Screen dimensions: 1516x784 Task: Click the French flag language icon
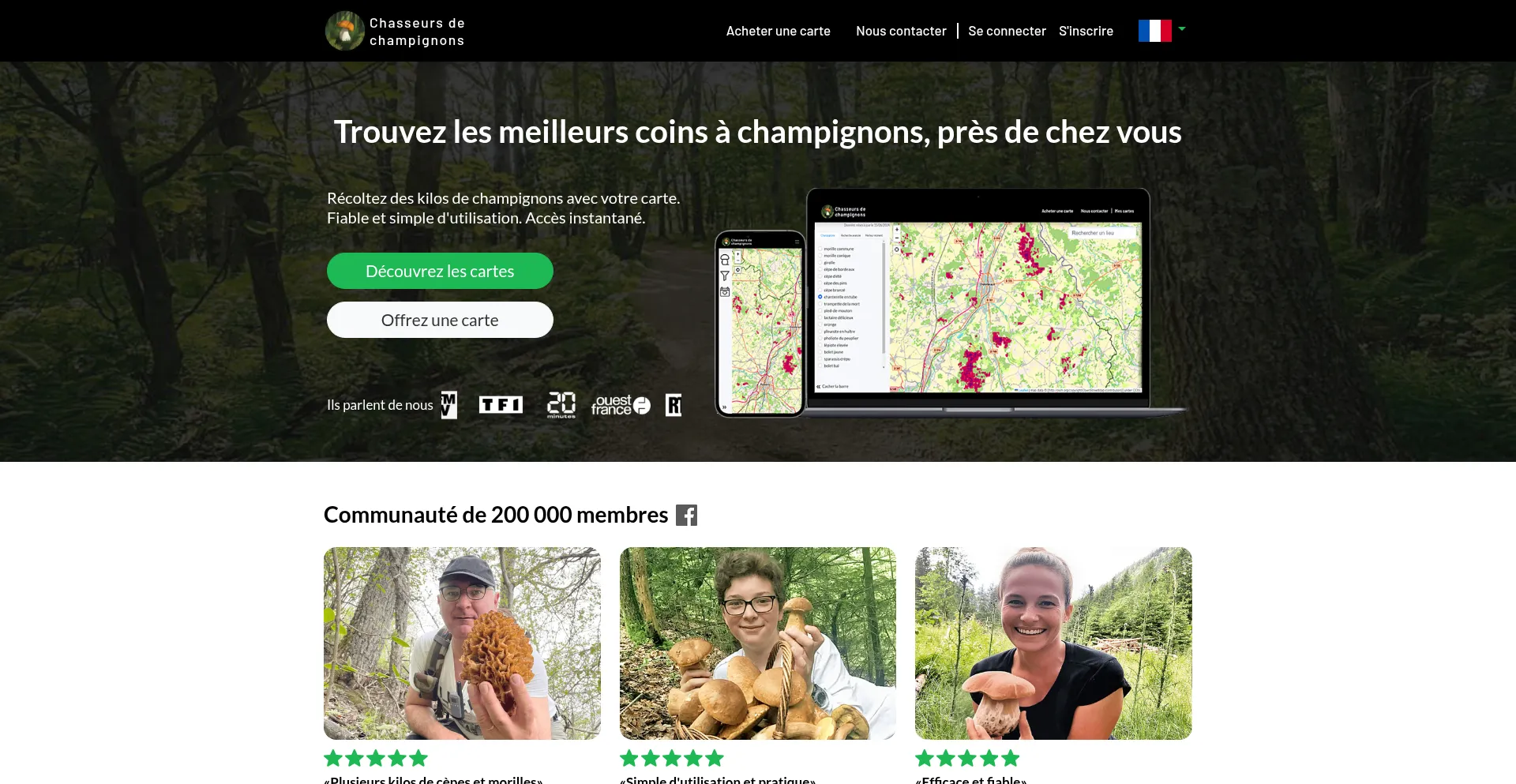1154,31
